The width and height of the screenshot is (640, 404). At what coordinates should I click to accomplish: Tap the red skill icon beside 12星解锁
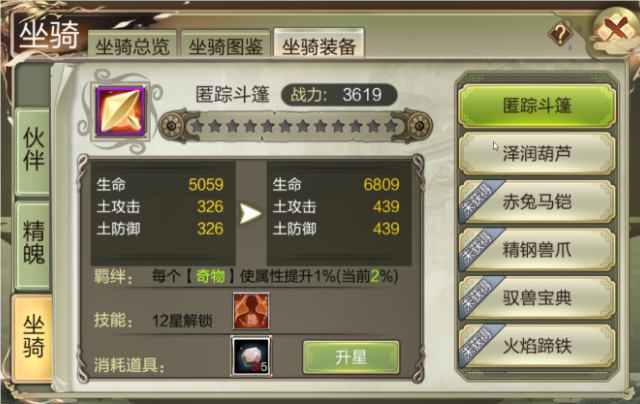(251, 311)
